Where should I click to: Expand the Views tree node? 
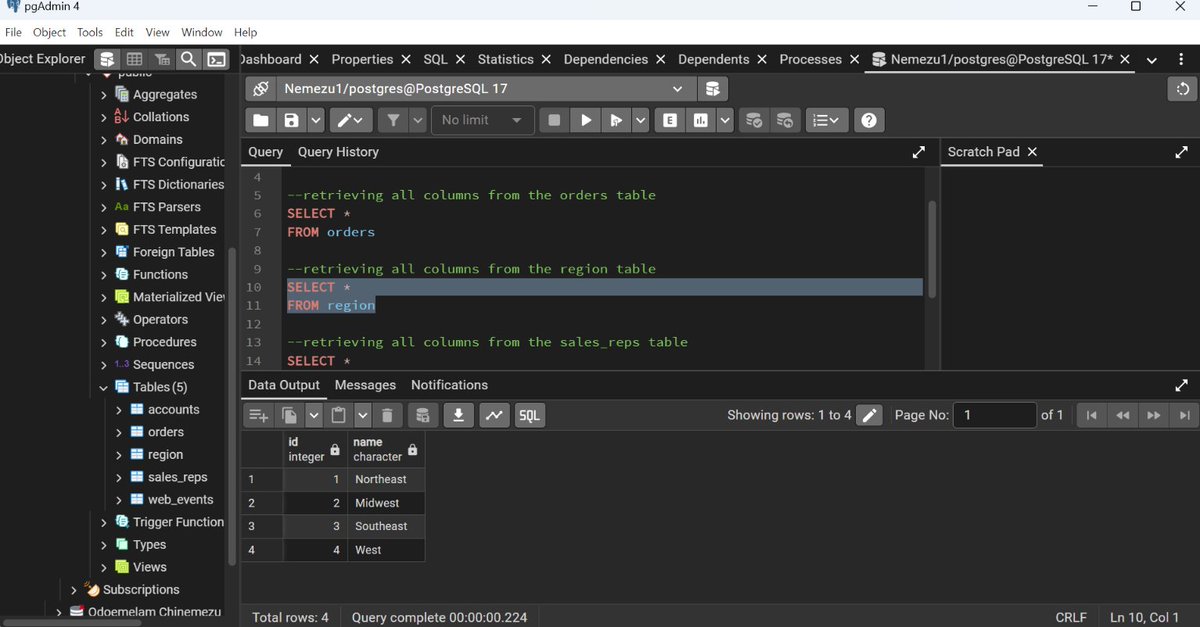104,567
